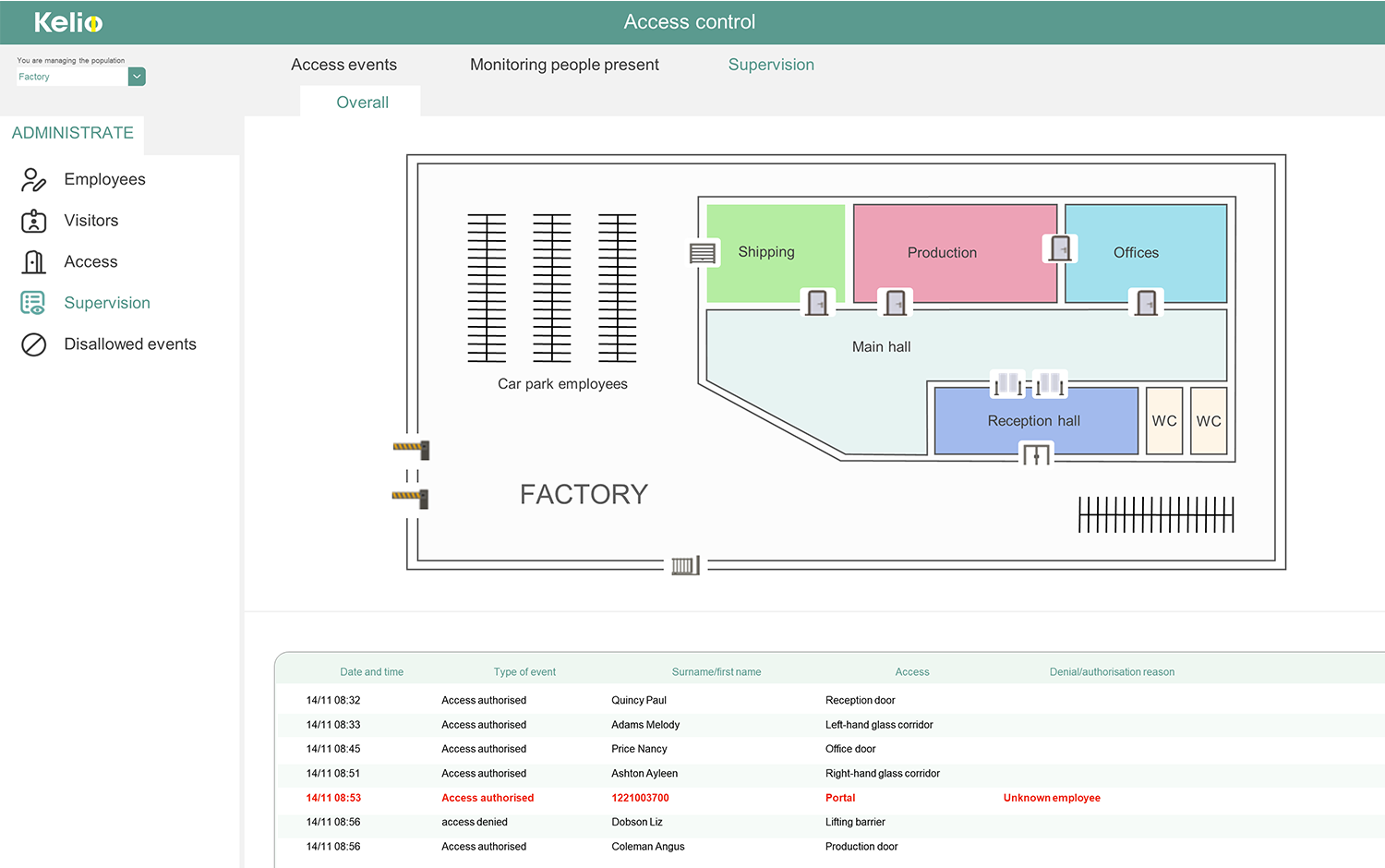Viewport: 1385px width, 868px height.
Task: Open the Monitoring people present tab
Action: click(564, 65)
